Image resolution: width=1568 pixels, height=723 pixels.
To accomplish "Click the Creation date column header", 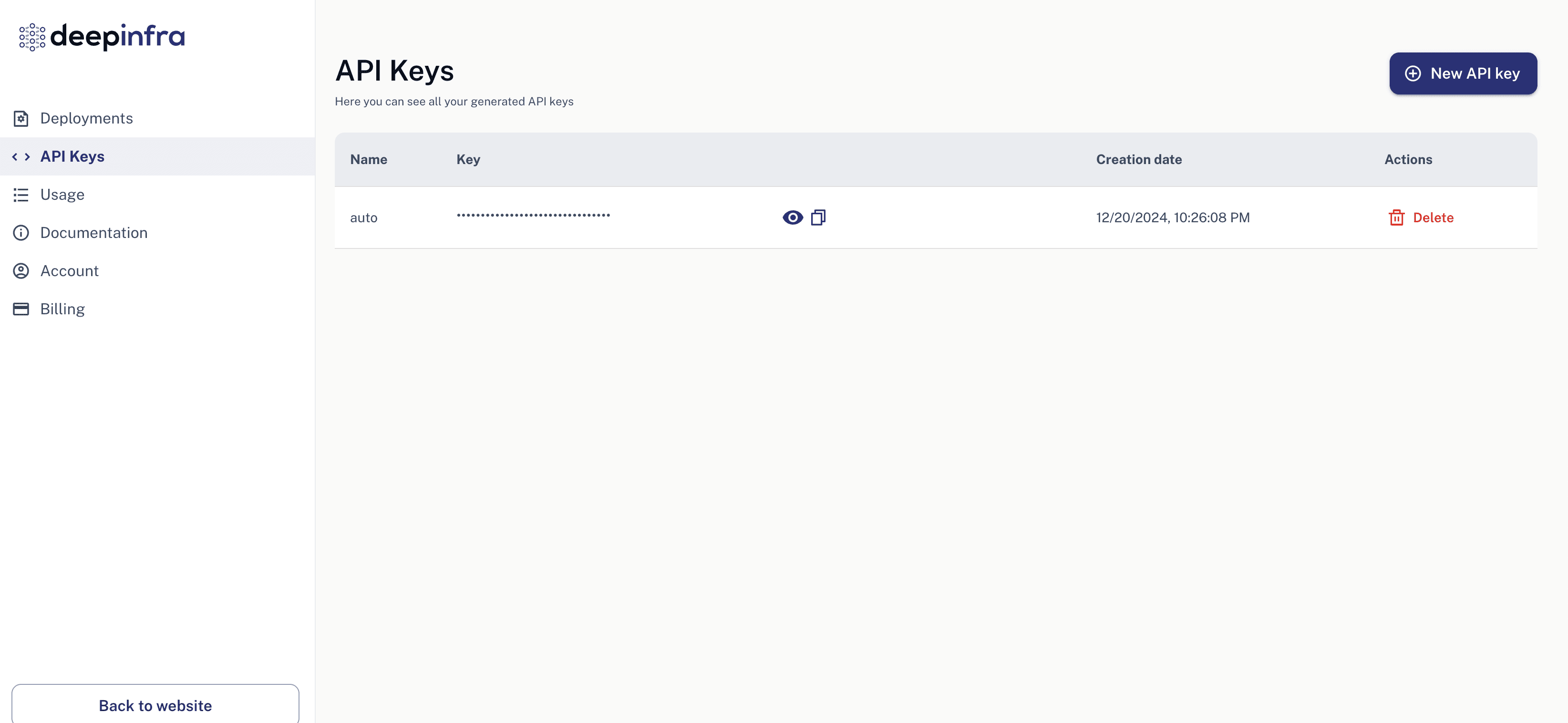I will click(1139, 159).
